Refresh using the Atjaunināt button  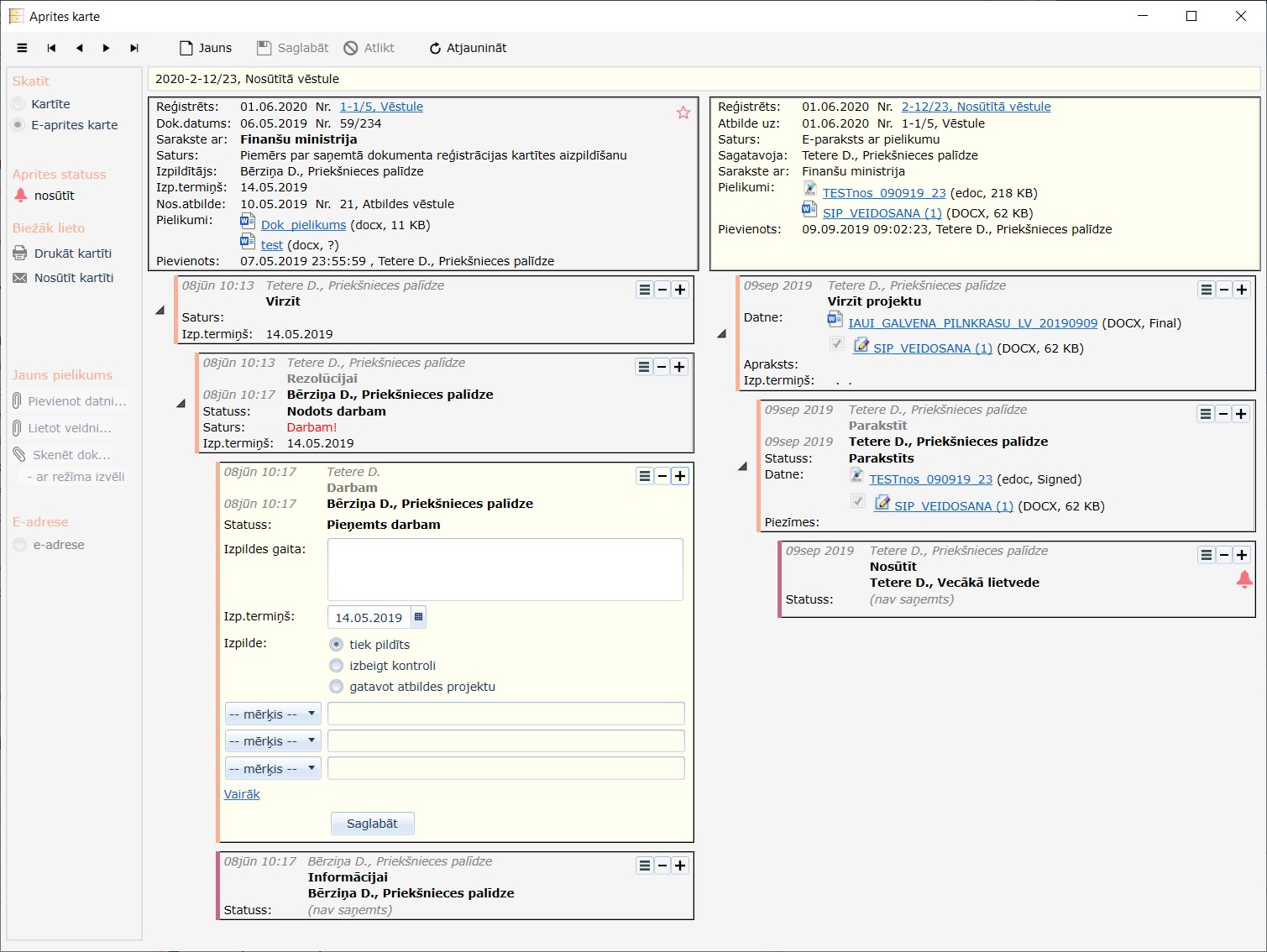tap(468, 48)
